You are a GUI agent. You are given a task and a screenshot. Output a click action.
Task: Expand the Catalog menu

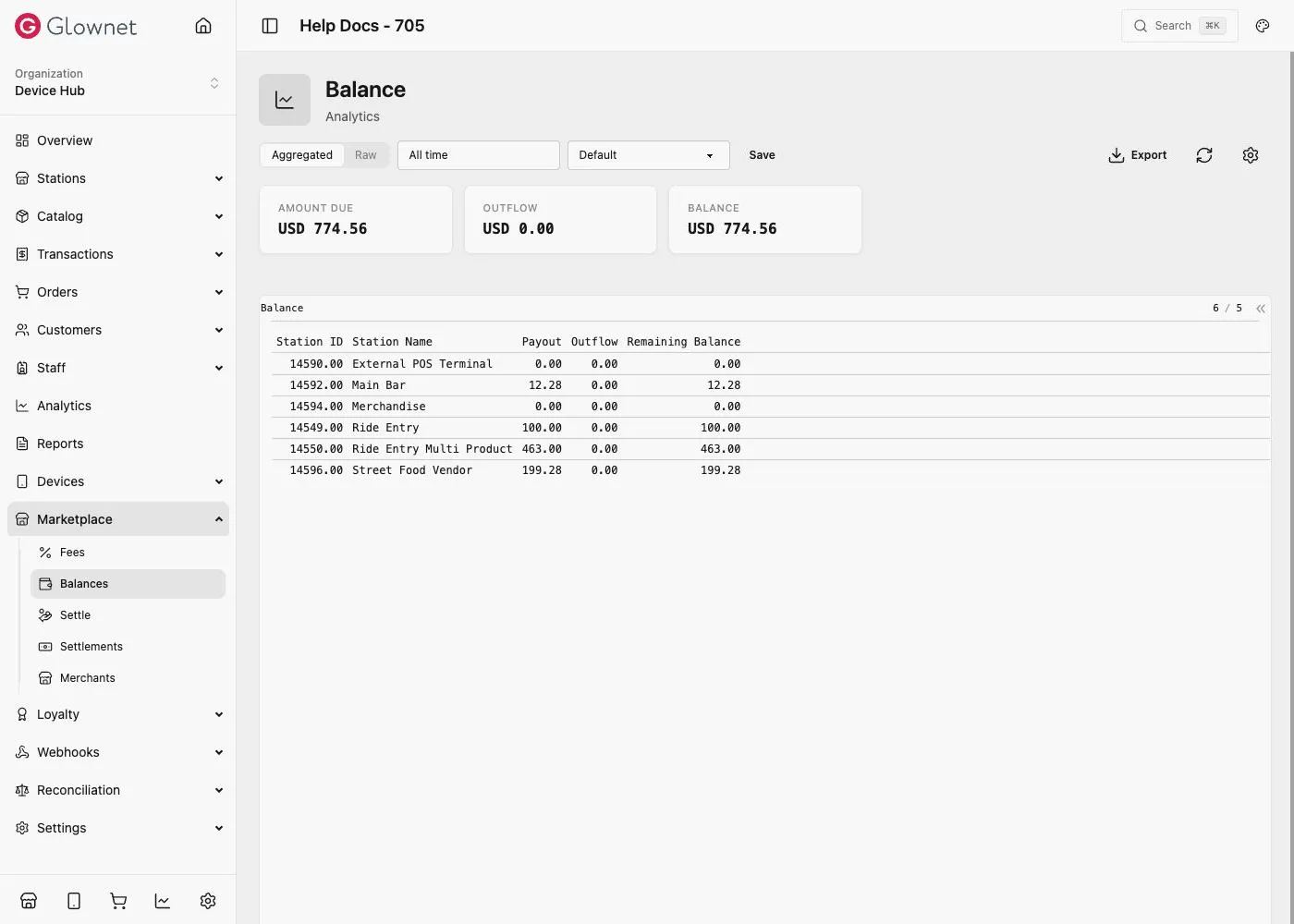(x=118, y=216)
